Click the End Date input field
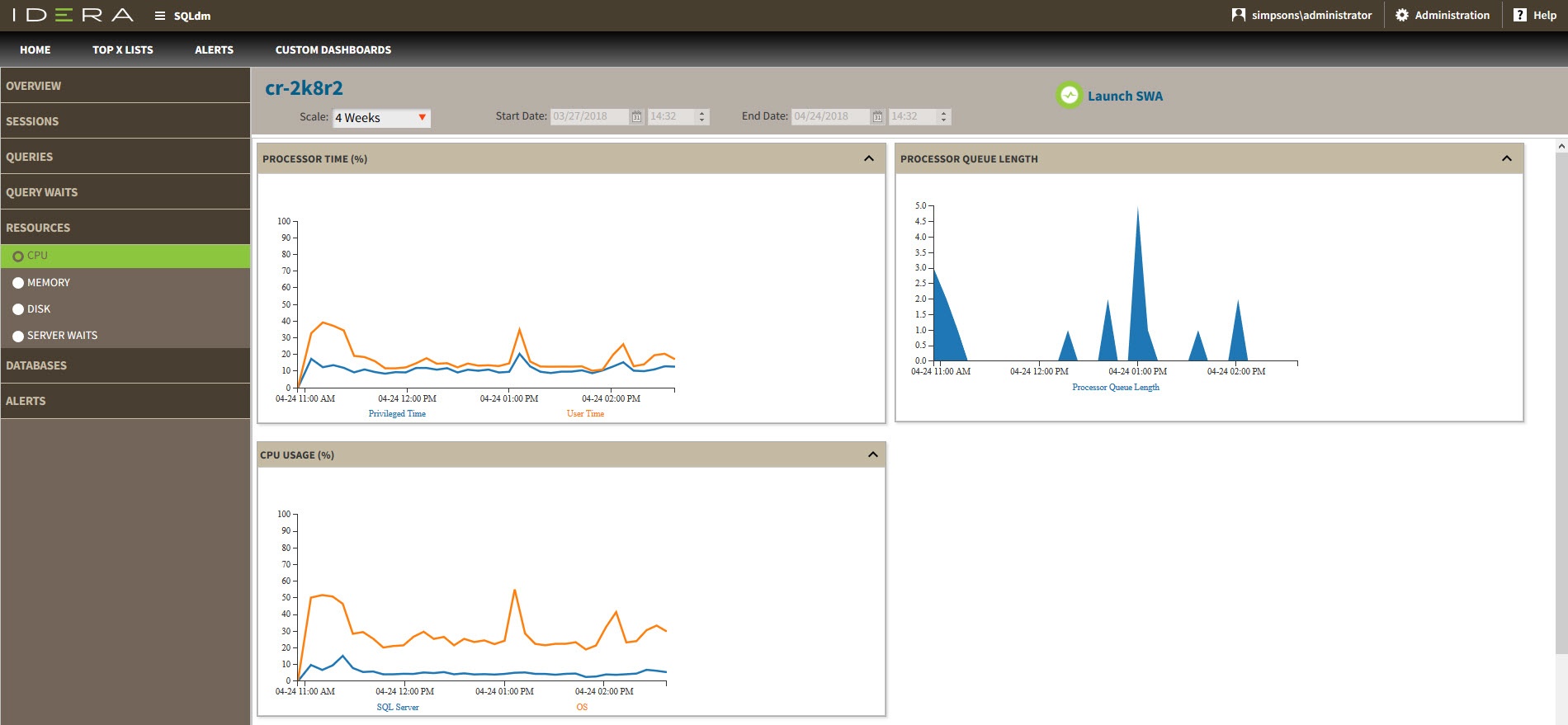The height and width of the screenshot is (725, 1568). 829,117
